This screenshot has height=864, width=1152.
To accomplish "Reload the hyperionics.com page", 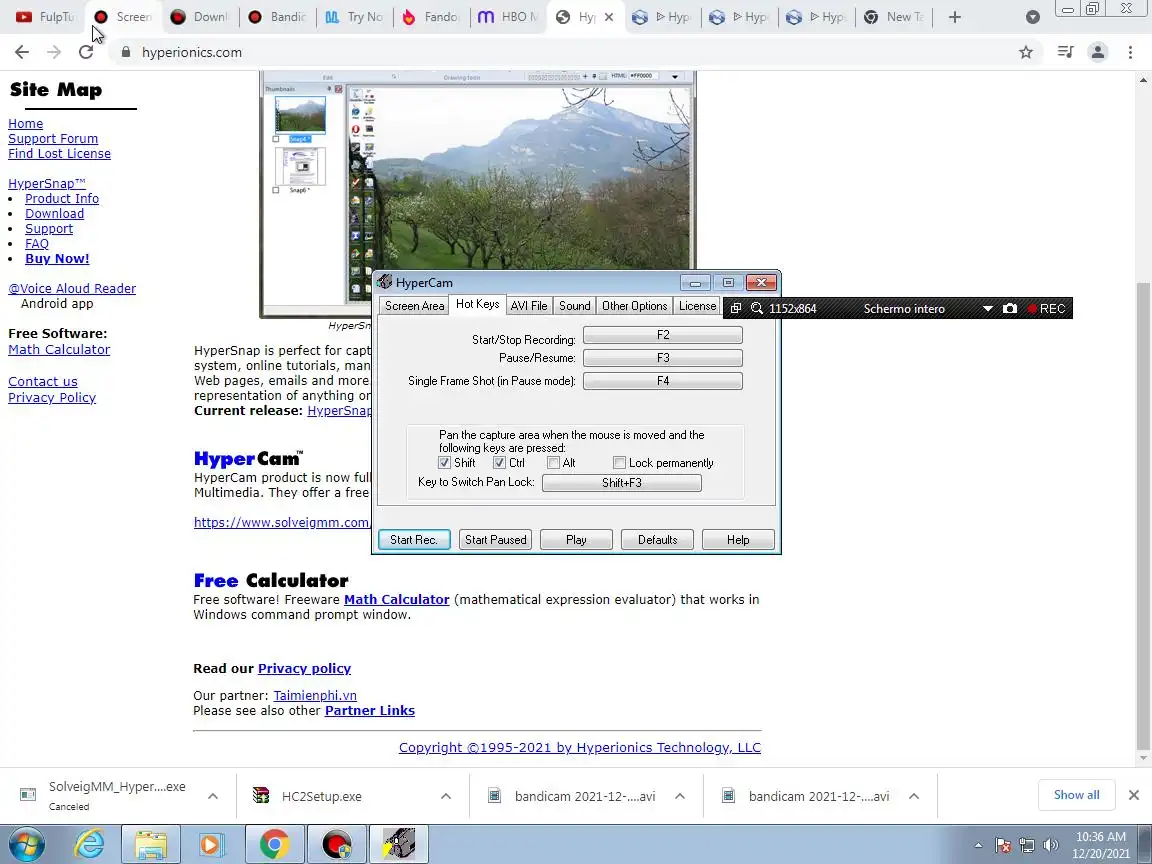I will (x=86, y=52).
